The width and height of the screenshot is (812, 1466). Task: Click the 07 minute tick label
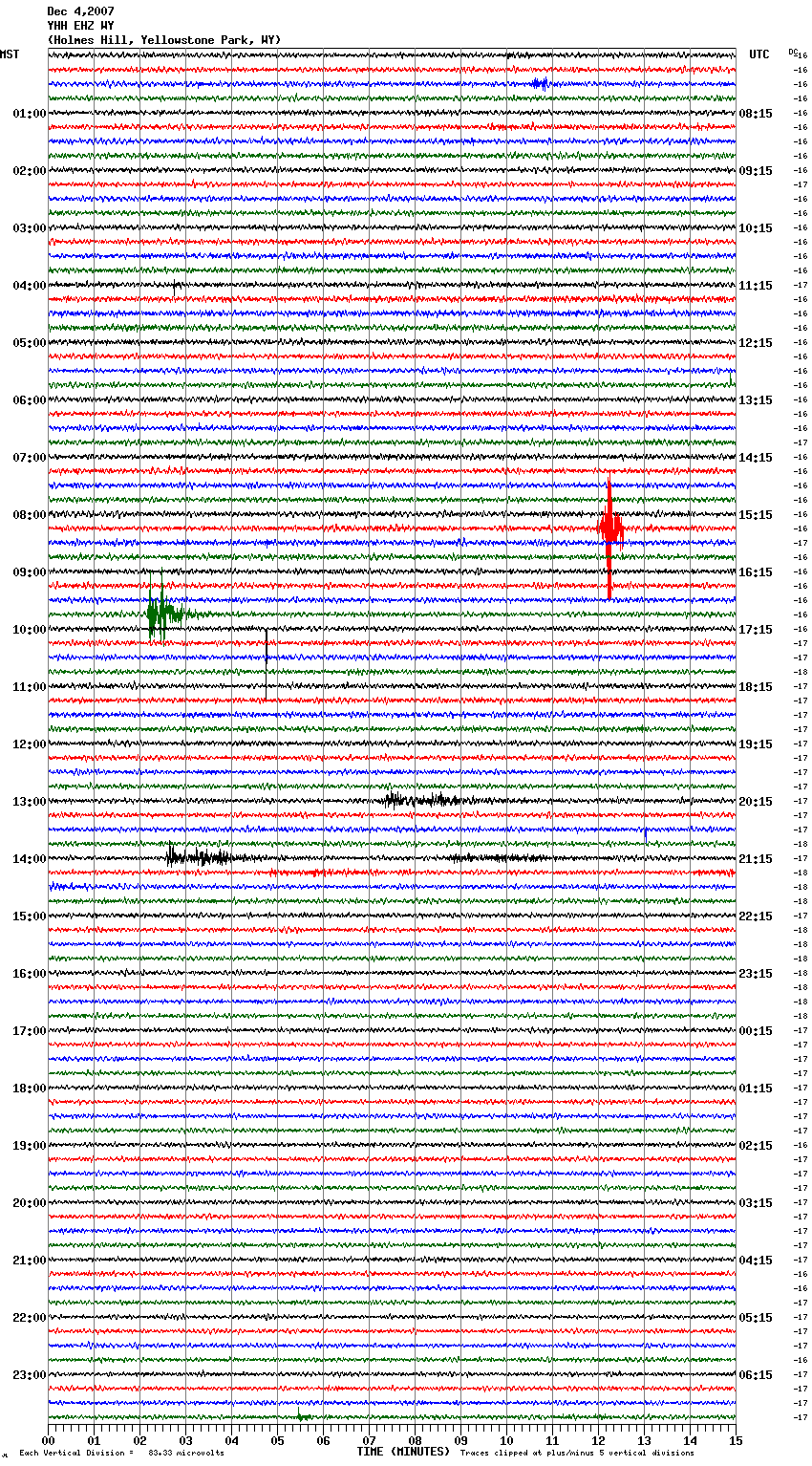click(x=369, y=1440)
